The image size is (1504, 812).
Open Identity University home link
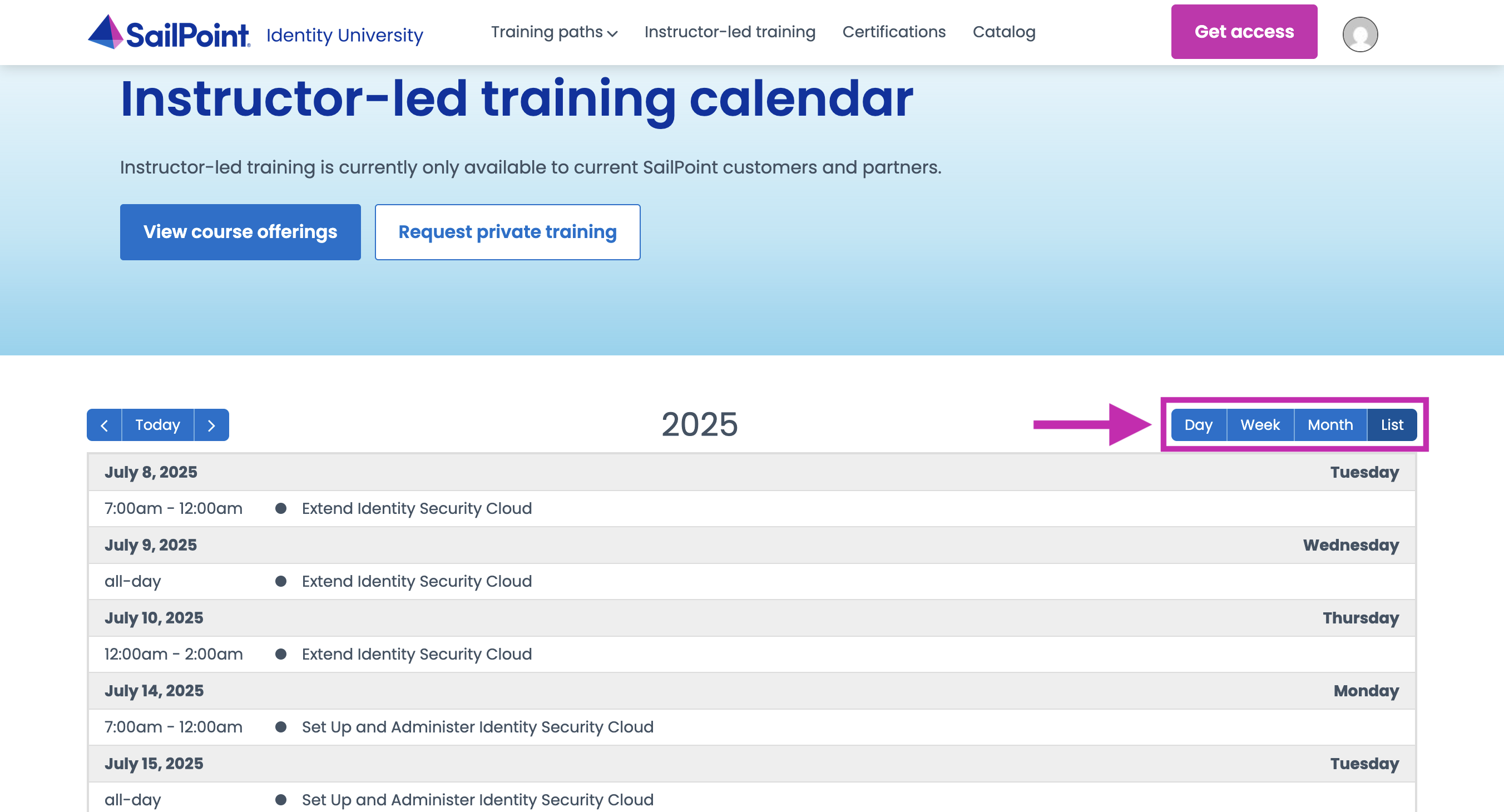344,35
